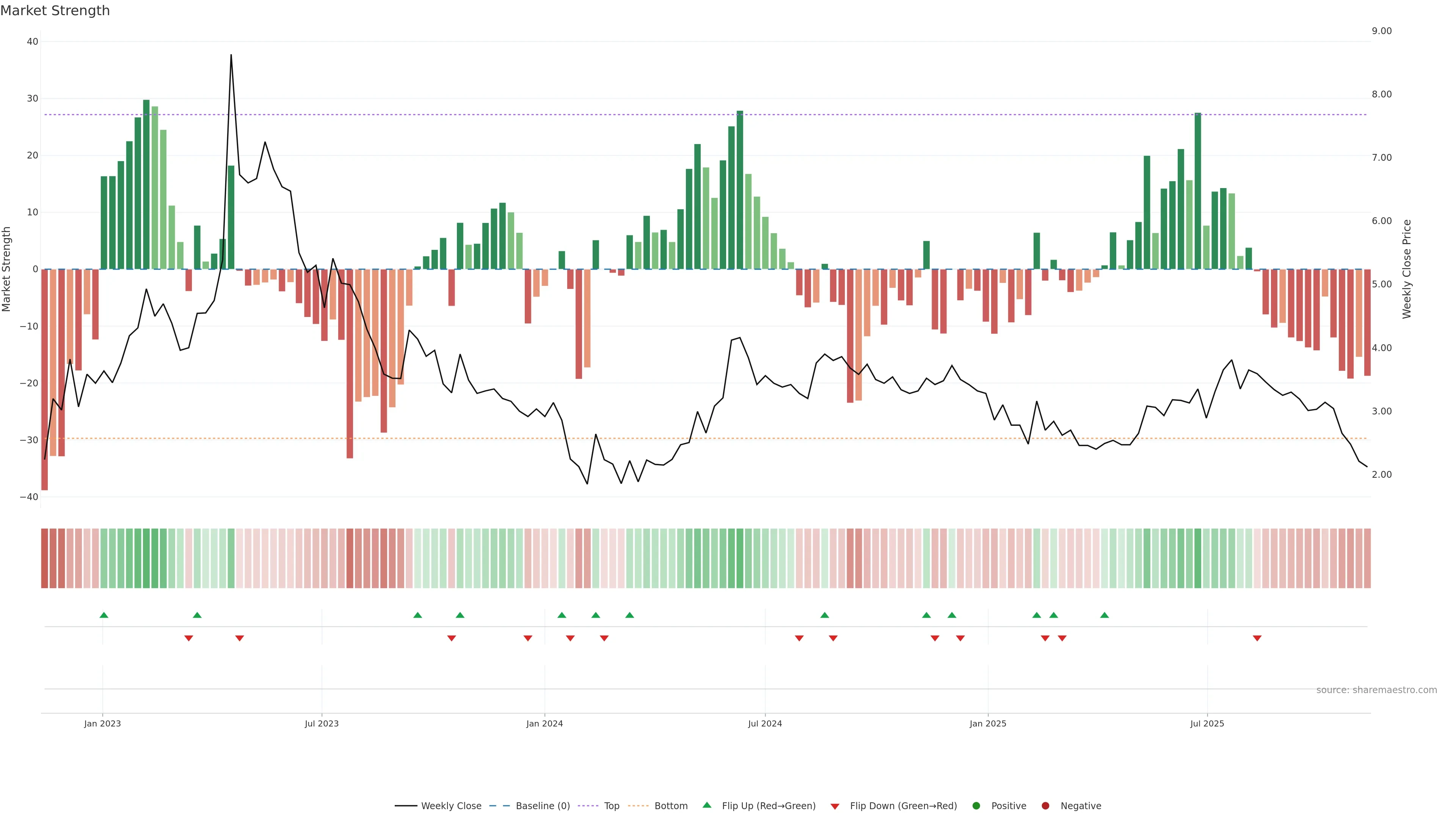Image resolution: width=1456 pixels, height=819 pixels.
Task: Click the red Negative circle legend icon
Action: tap(1045, 806)
